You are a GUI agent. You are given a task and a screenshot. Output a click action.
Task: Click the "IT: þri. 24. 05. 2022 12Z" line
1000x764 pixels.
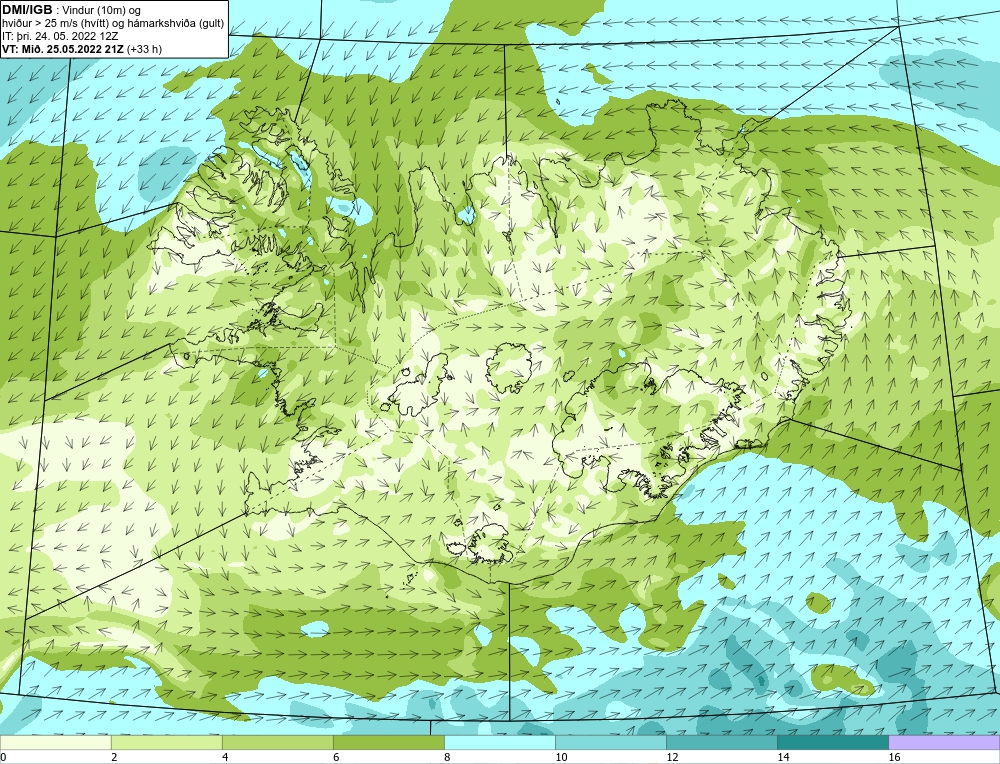(60, 36)
